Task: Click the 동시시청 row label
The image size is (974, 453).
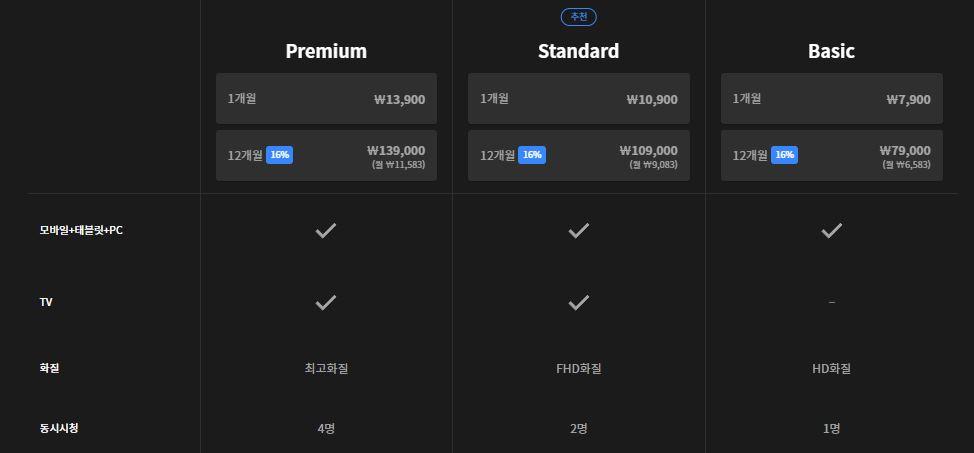Action: 59,428
